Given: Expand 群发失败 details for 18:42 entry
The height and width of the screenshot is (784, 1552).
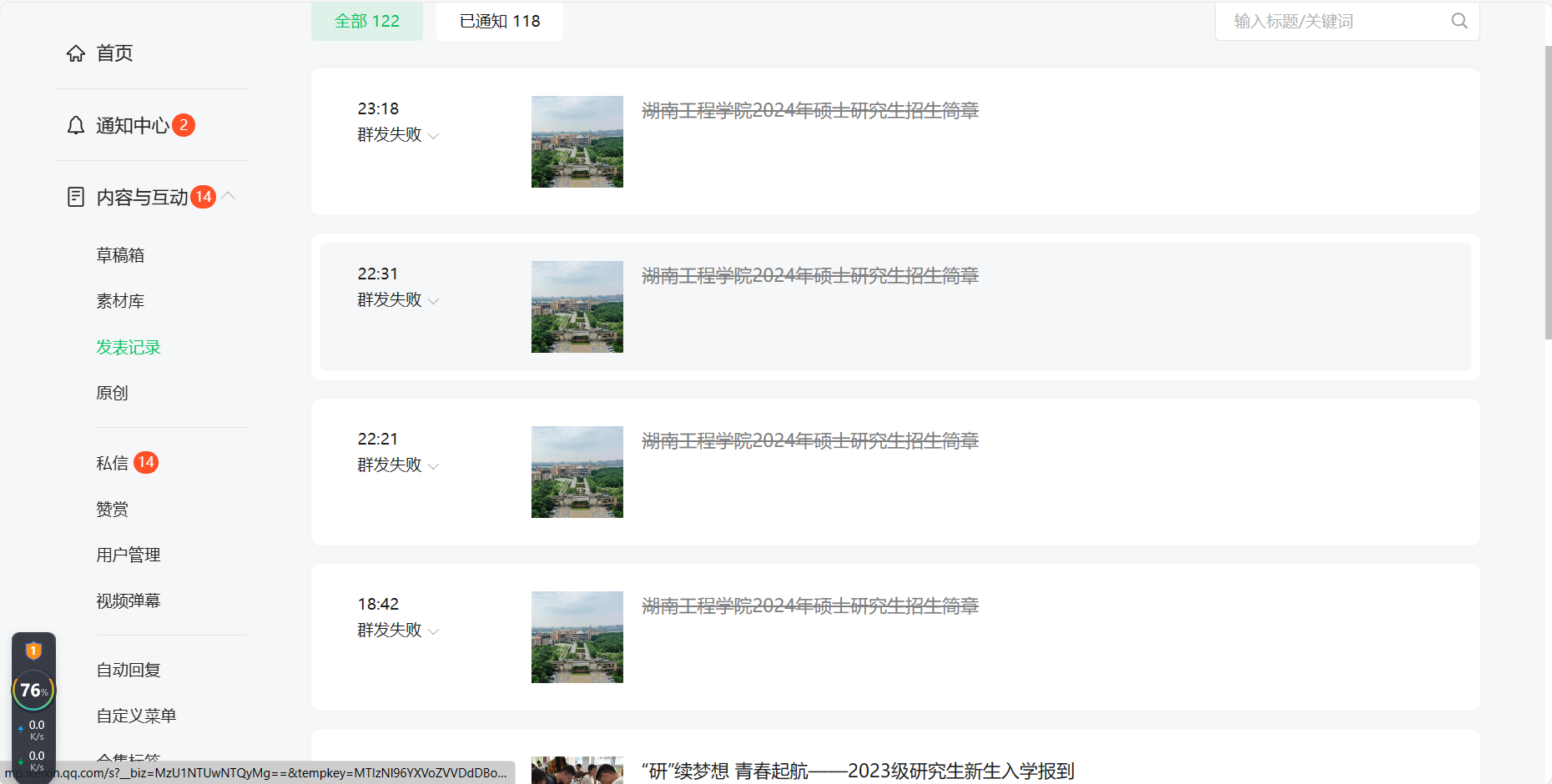Looking at the screenshot, I should point(433,631).
